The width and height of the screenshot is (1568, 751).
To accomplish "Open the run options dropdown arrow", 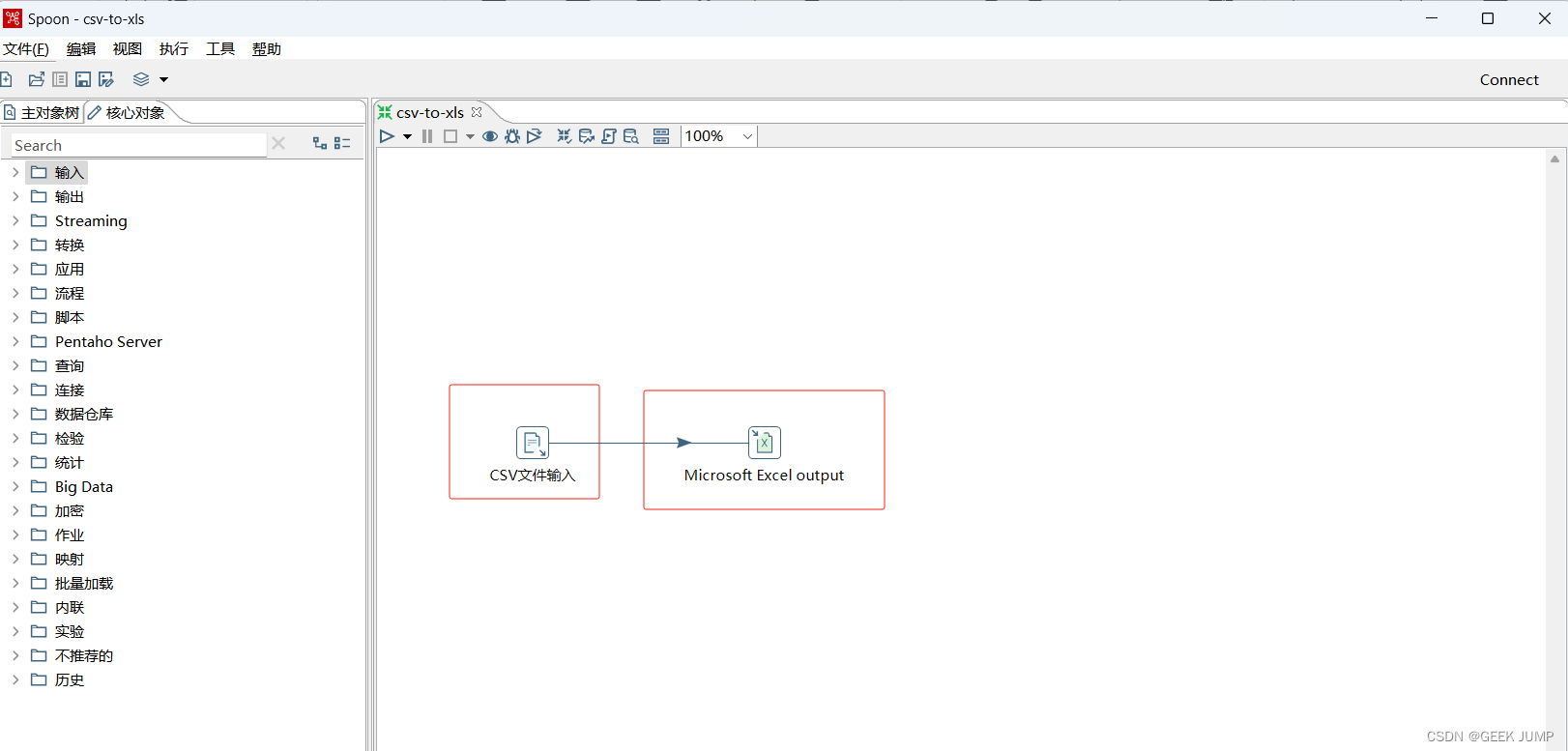I will pos(407,136).
